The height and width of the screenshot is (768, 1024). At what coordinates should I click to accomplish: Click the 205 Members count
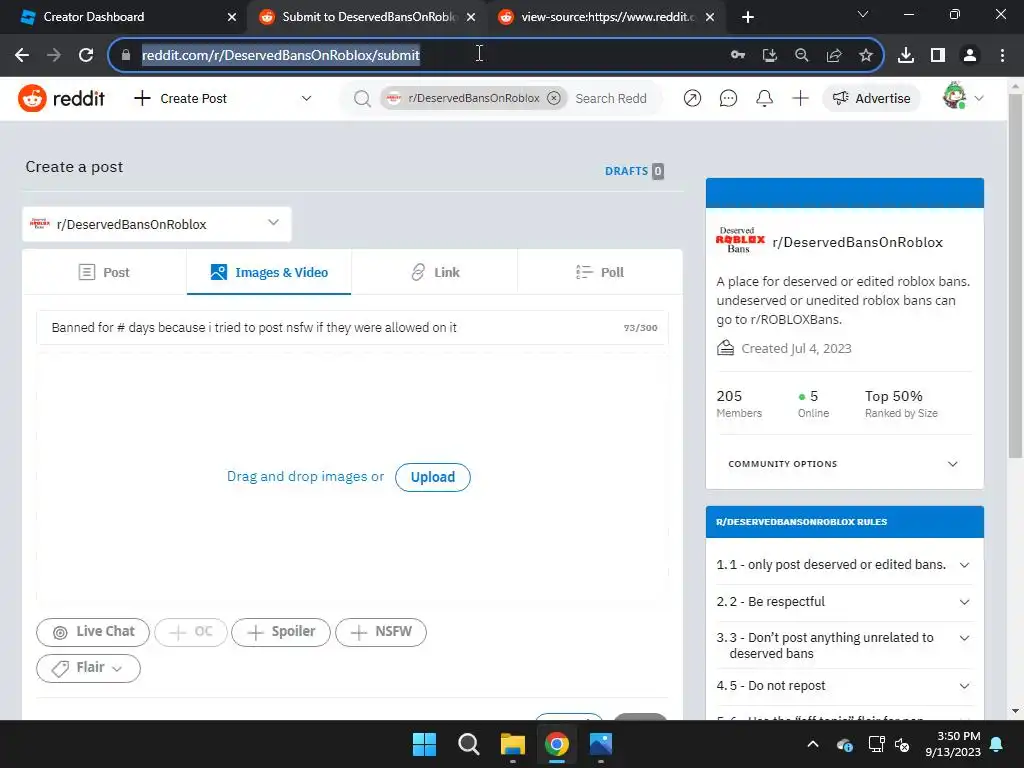[739, 404]
